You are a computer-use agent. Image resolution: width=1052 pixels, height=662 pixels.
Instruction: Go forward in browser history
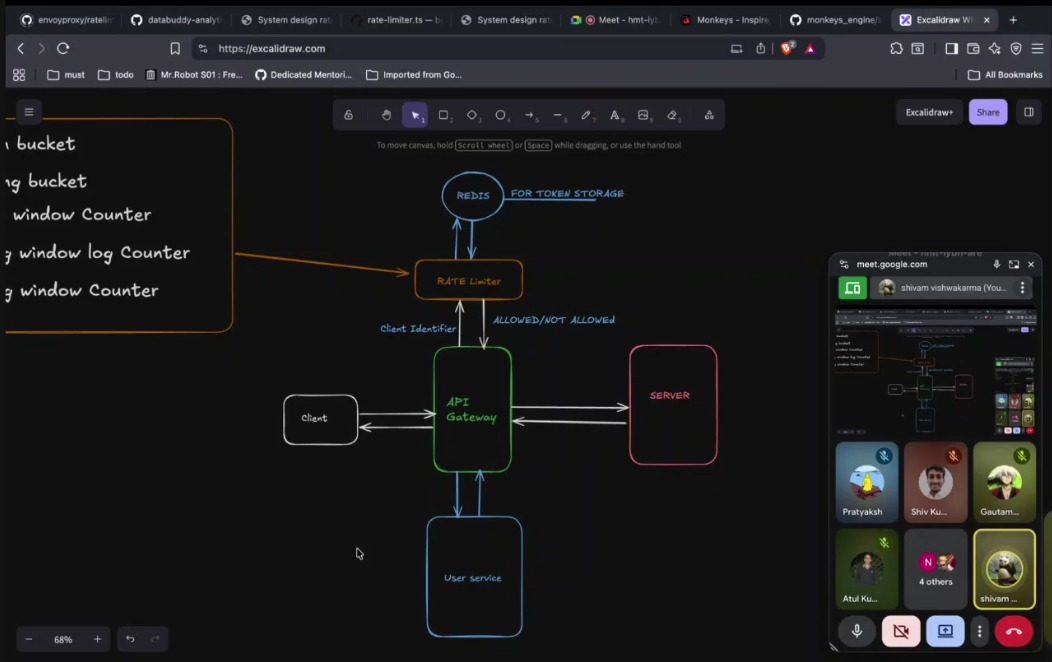tap(42, 48)
